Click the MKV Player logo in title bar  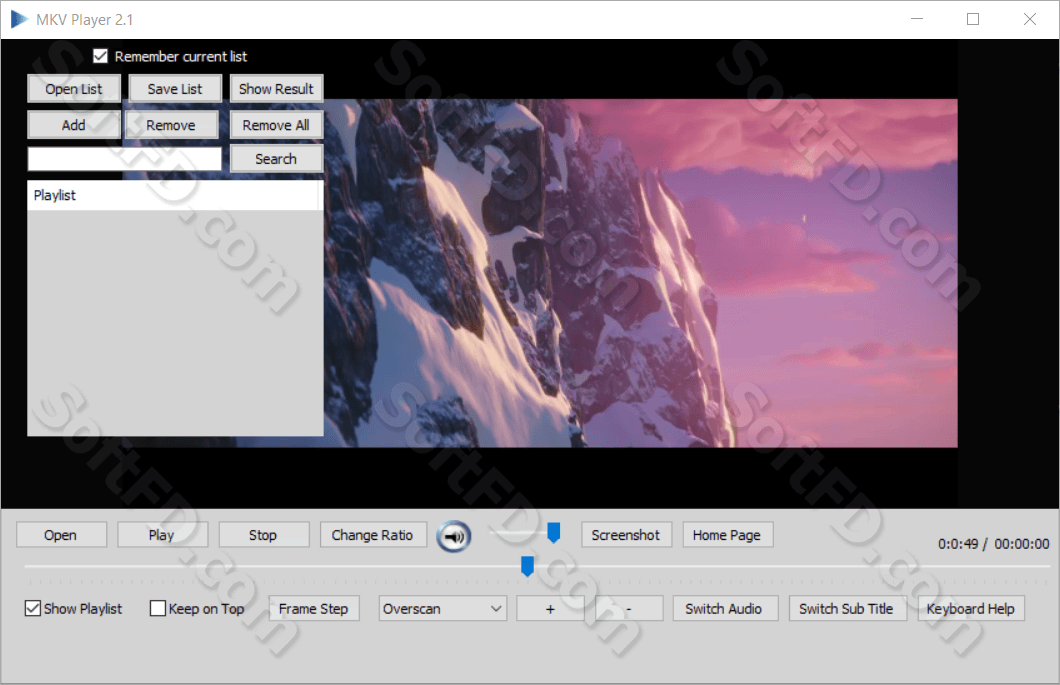click(x=19, y=20)
